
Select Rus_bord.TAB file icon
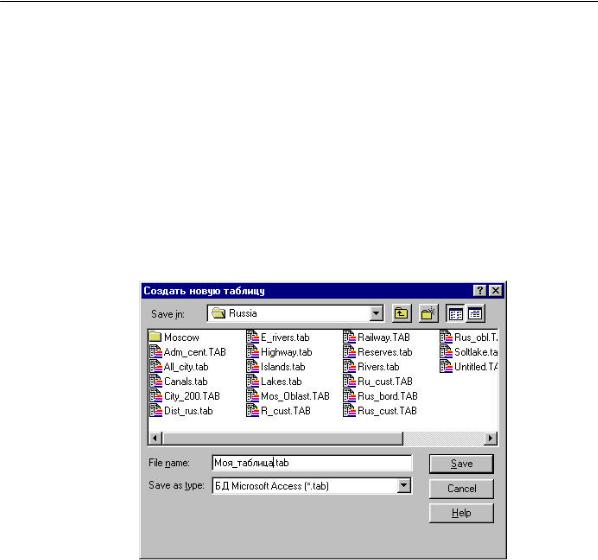pyautogui.click(x=349, y=396)
